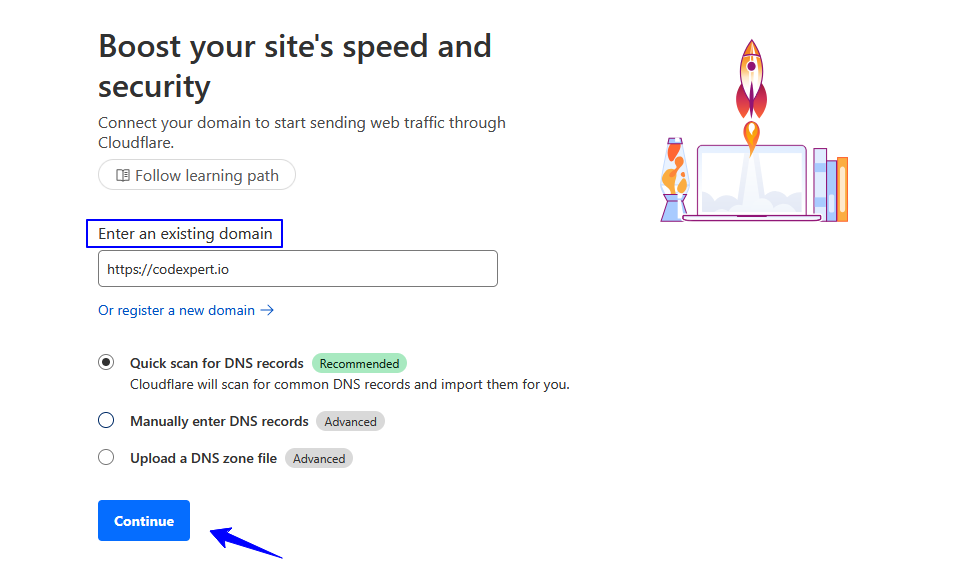Click the 'Boost your site's speed and security' heading
957x575 pixels.
click(295, 66)
